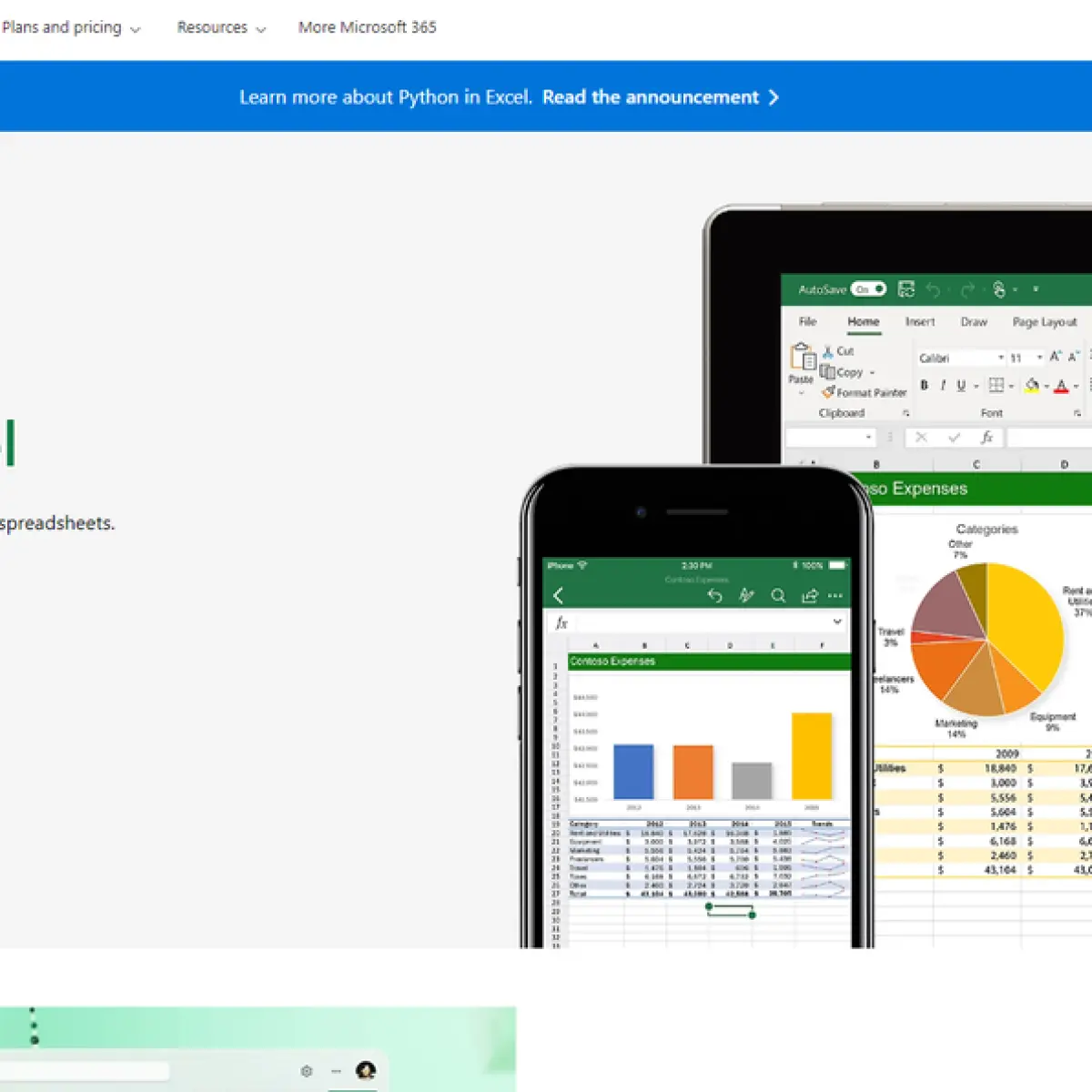Viewport: 1092px width, 1092px height.
Task: Toggle Italic formatting in Font group
Action: (943, 385)
